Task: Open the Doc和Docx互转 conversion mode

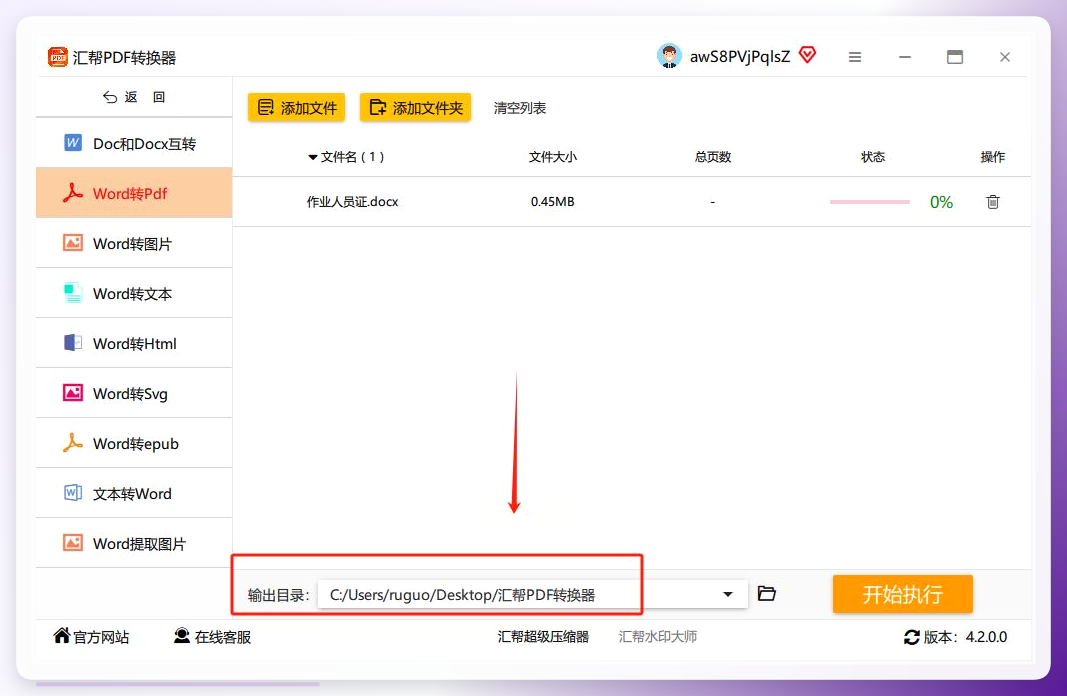Action: [x=134, y=143]
